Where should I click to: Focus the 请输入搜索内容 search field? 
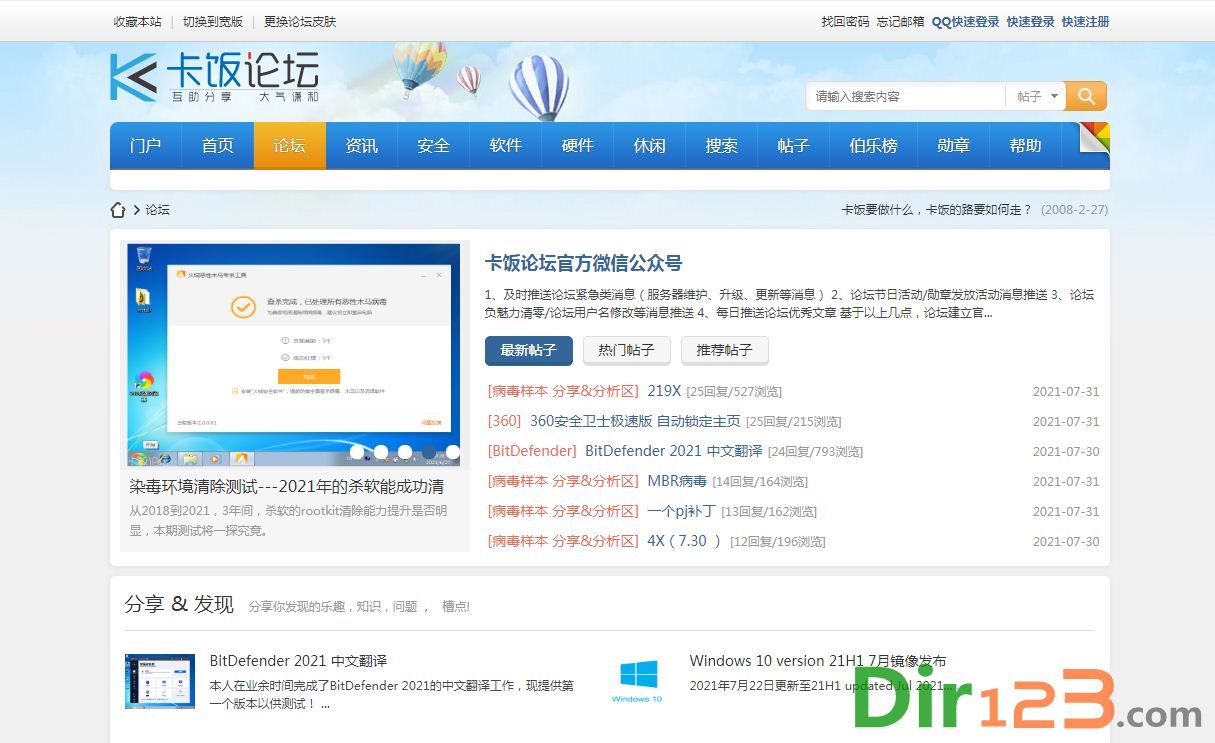(906, 96)
